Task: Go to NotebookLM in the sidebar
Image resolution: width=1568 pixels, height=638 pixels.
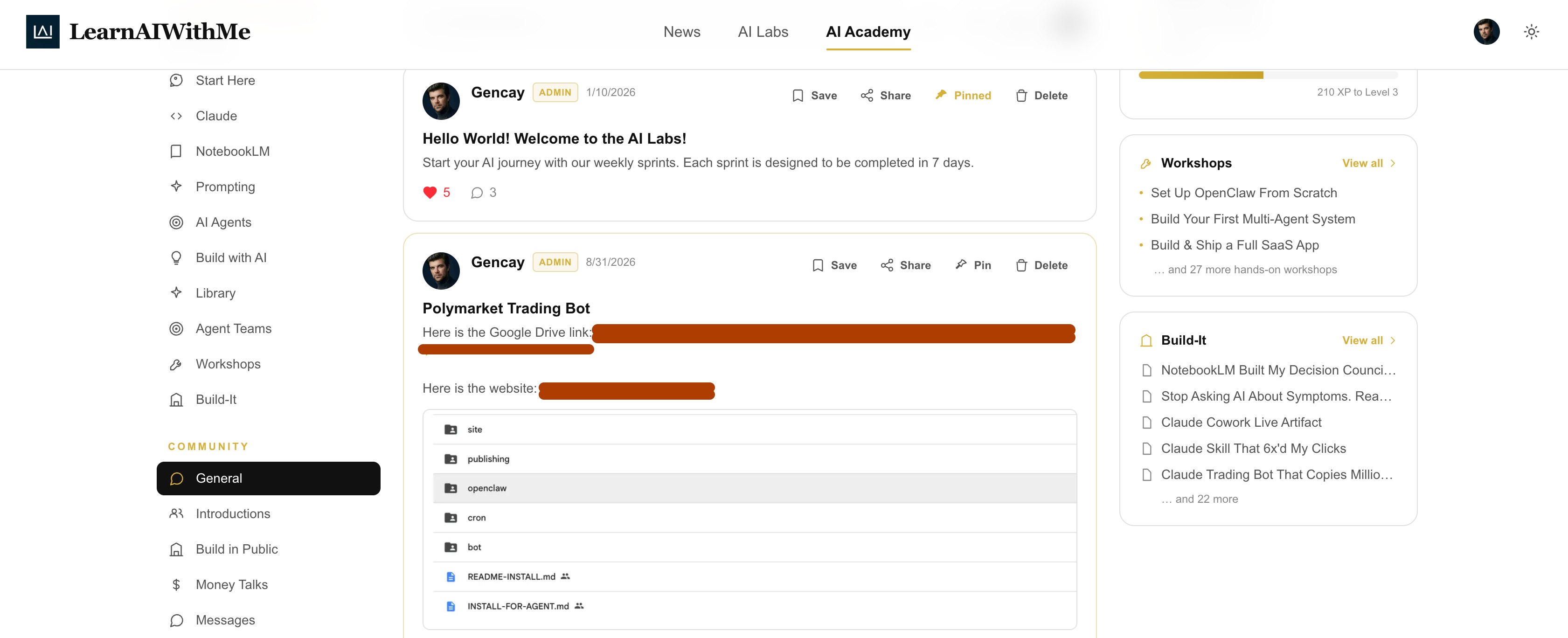Action: (x=269, y=151)
